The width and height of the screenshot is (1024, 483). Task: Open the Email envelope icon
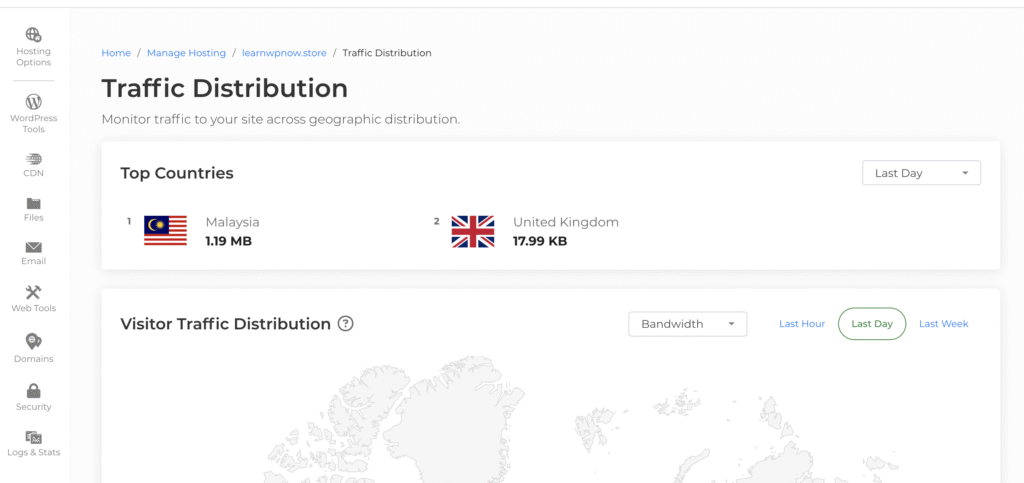(x=33, y=247)
